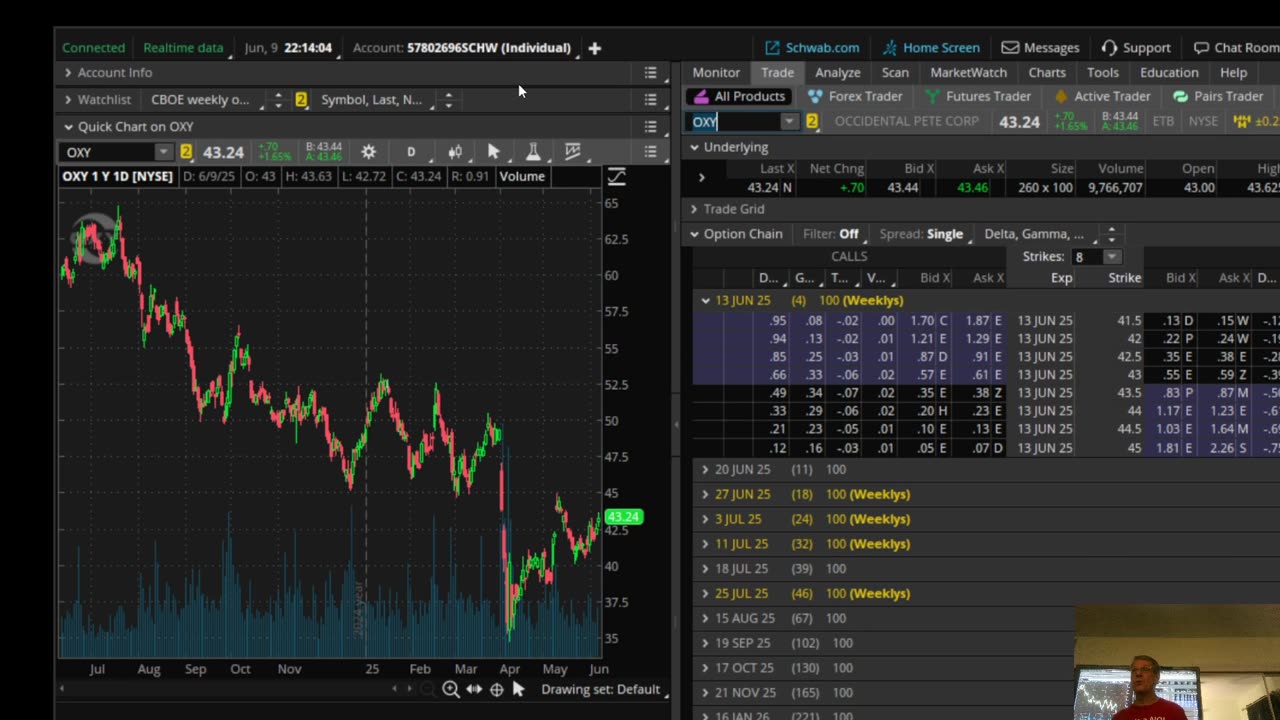Screen dimensions: 1280x720
Task: Click the chart patterns icon in Quick Chart toolbar
Action: point(573,152)
